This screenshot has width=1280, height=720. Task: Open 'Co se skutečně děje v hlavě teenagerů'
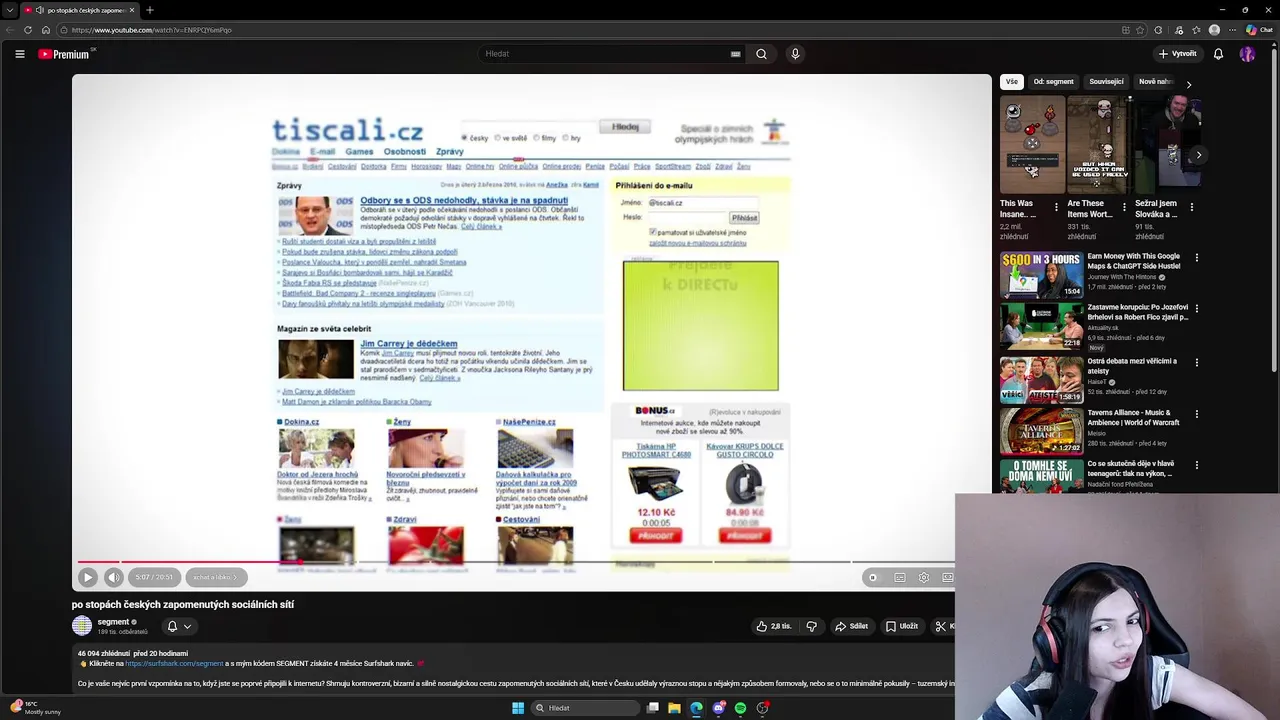[x=1041, y=476]
